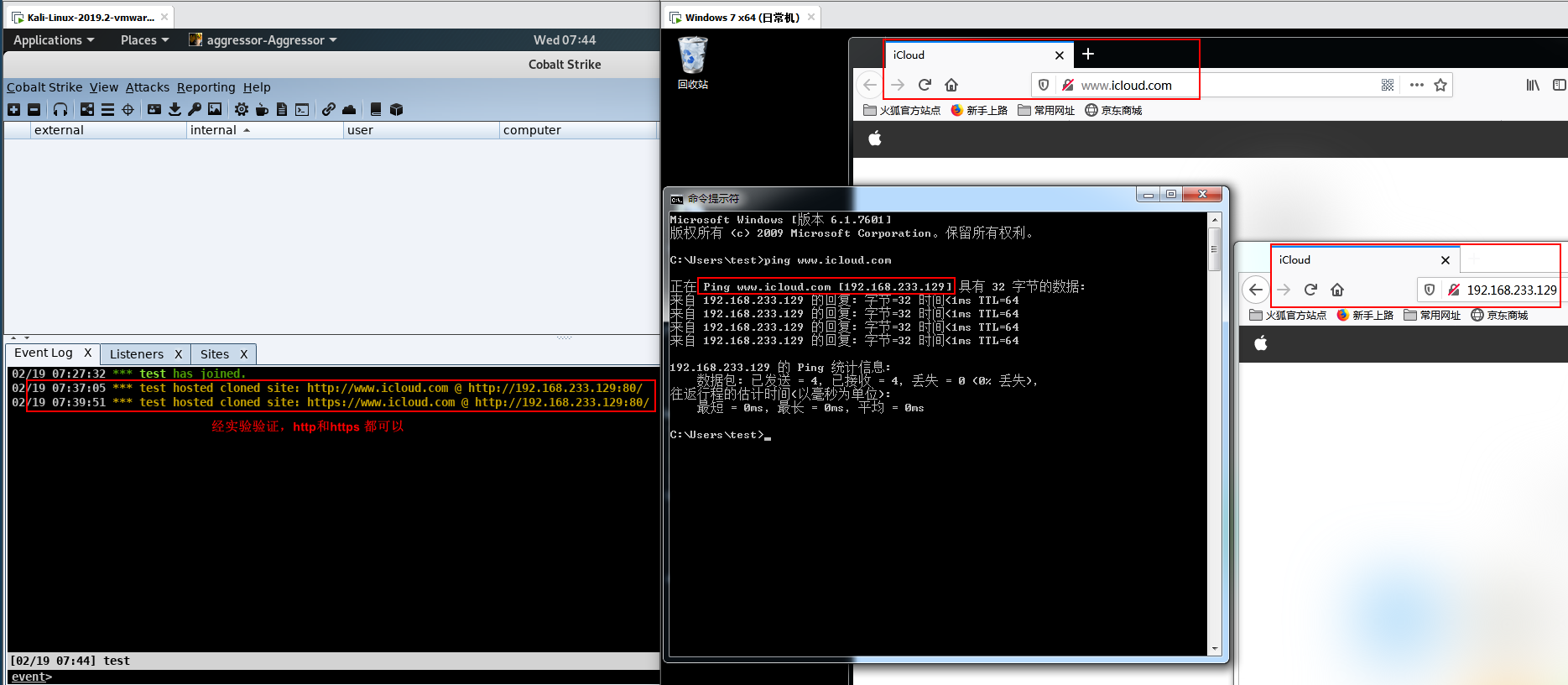This screenshot has height=685, width=1568.
Task: Open a new tab in the www.icloud.com Firefox window
Action: (x=1088, y=54)
